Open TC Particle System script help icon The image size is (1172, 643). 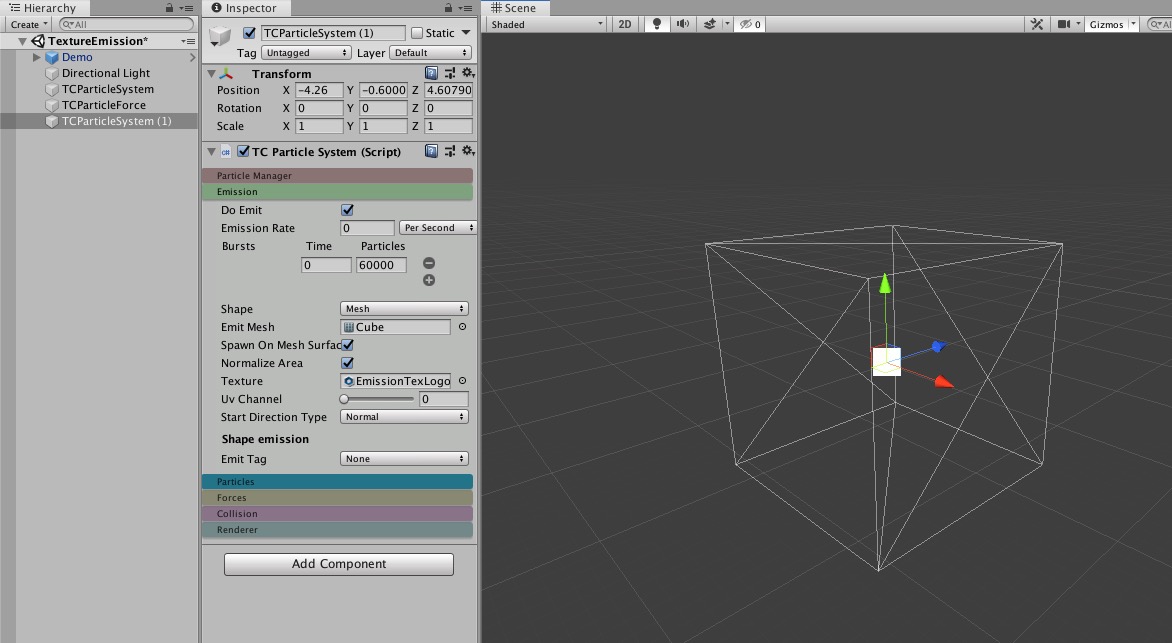(x=431, y=151)
